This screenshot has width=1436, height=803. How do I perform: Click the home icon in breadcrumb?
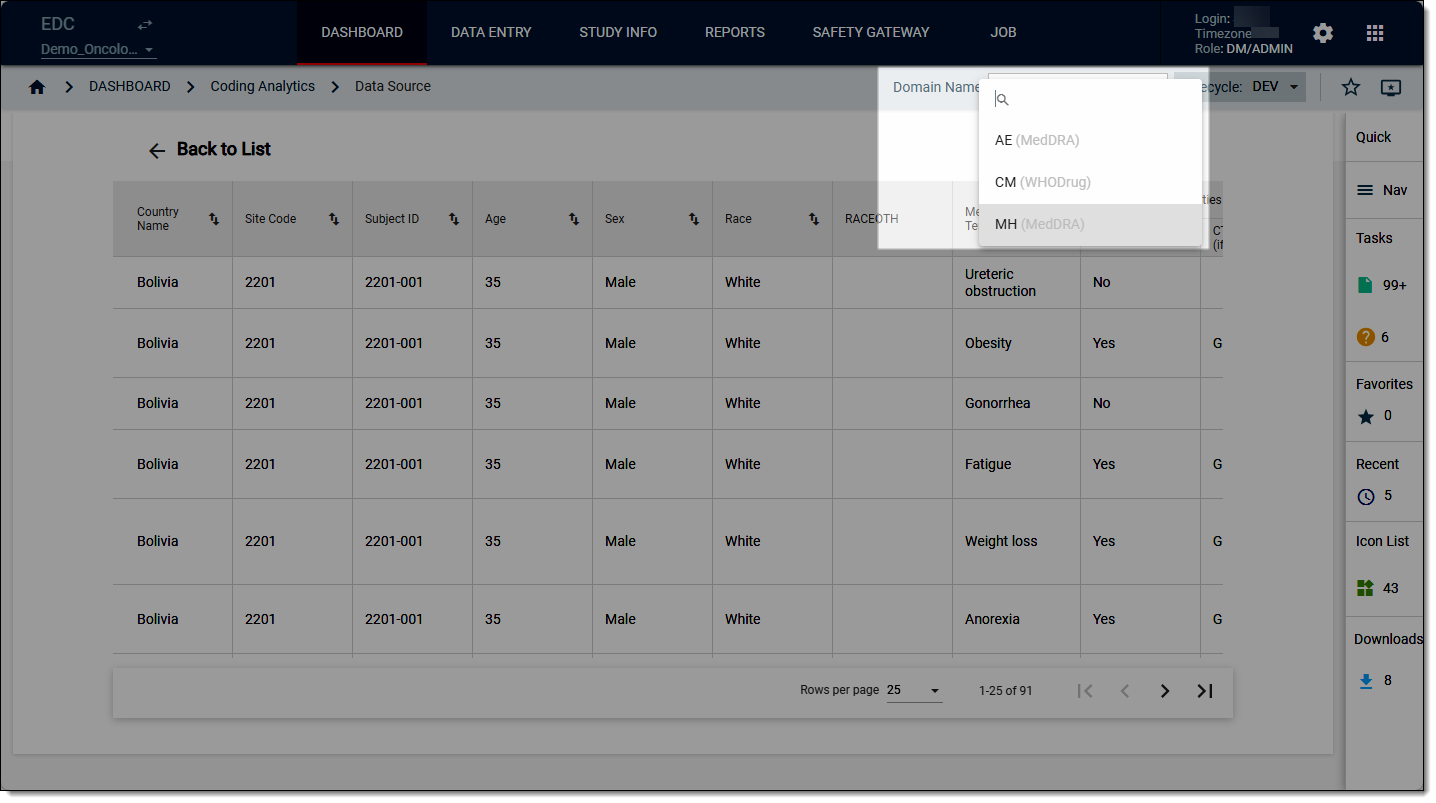(37, 87)
